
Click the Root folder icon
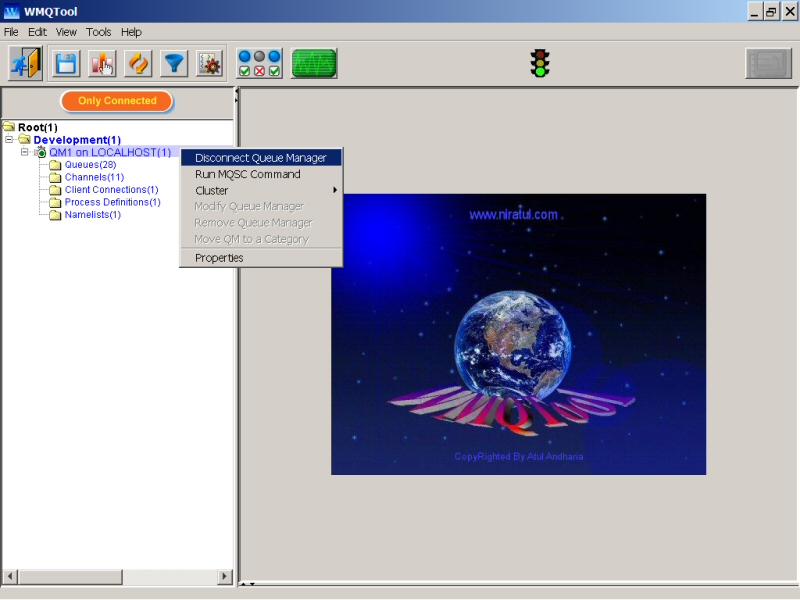[x=9, y=126]
